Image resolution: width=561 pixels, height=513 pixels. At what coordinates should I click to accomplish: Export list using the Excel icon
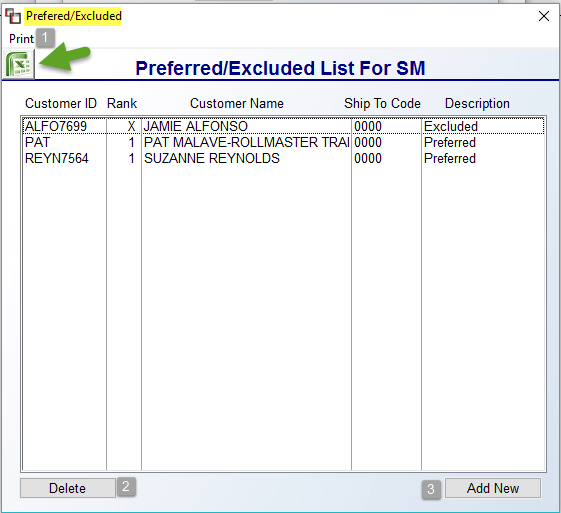click(19, 64)
